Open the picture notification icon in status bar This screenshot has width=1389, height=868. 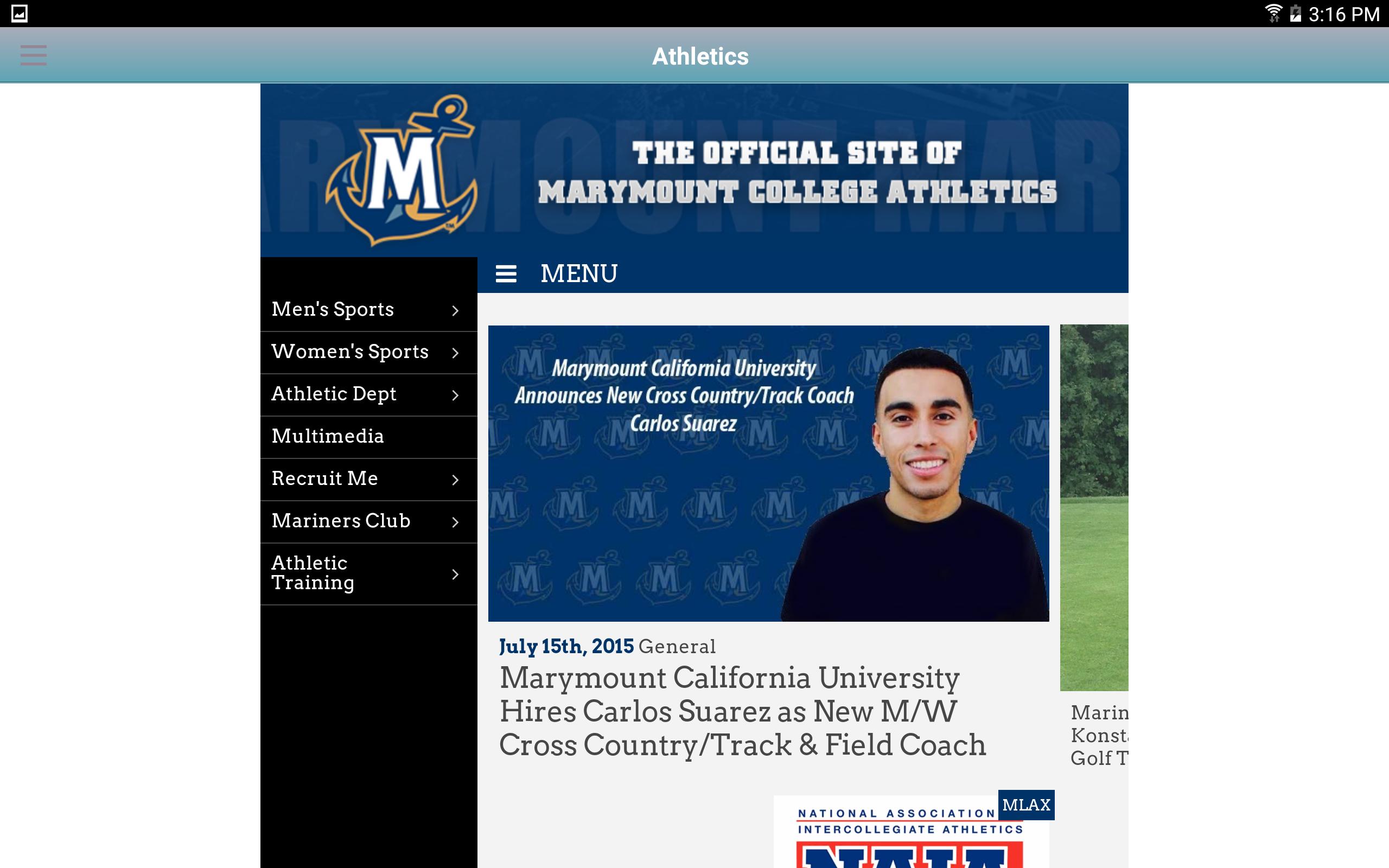[20, 13]
